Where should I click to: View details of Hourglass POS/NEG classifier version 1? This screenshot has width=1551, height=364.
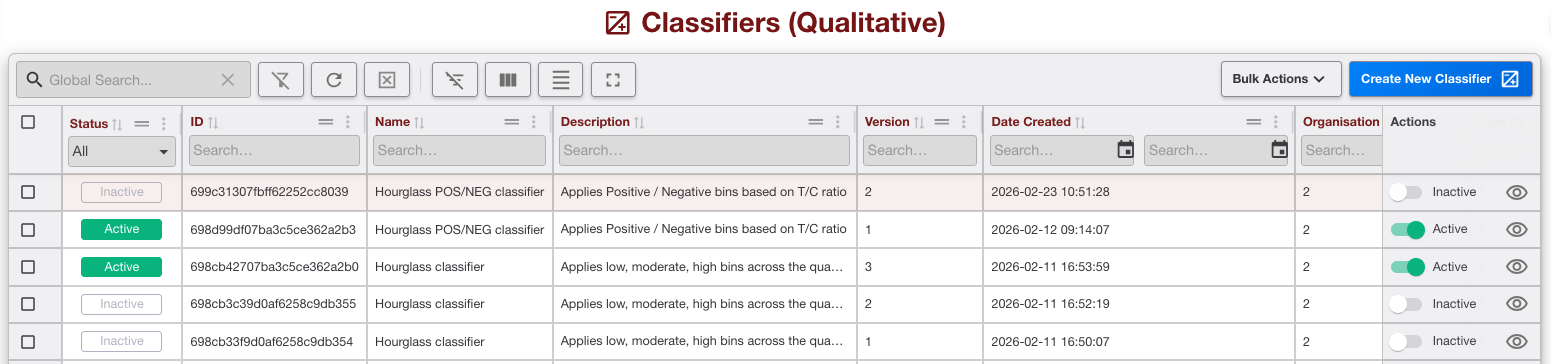pos(1516,229)
